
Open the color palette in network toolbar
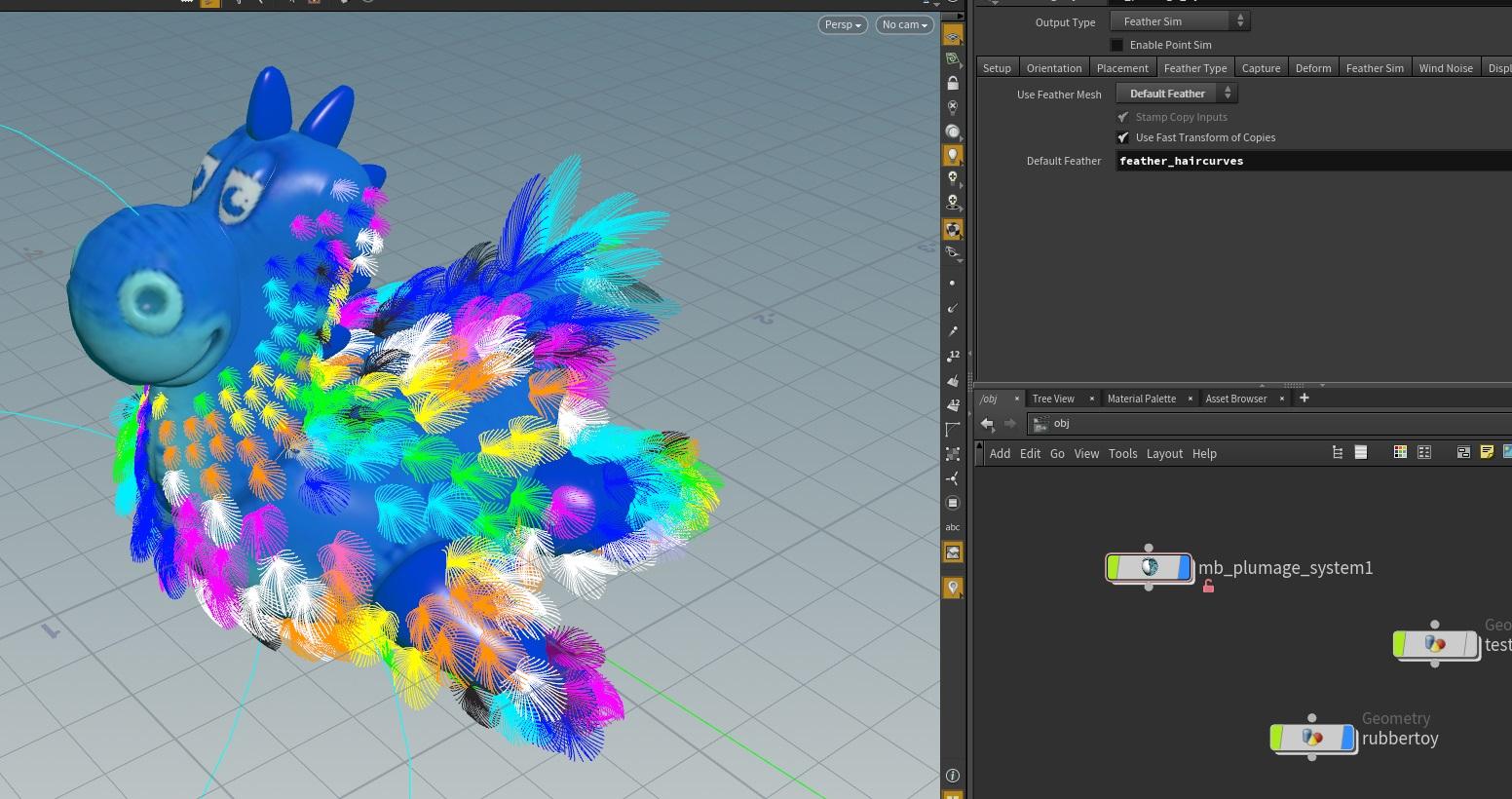click(1400, 452)
